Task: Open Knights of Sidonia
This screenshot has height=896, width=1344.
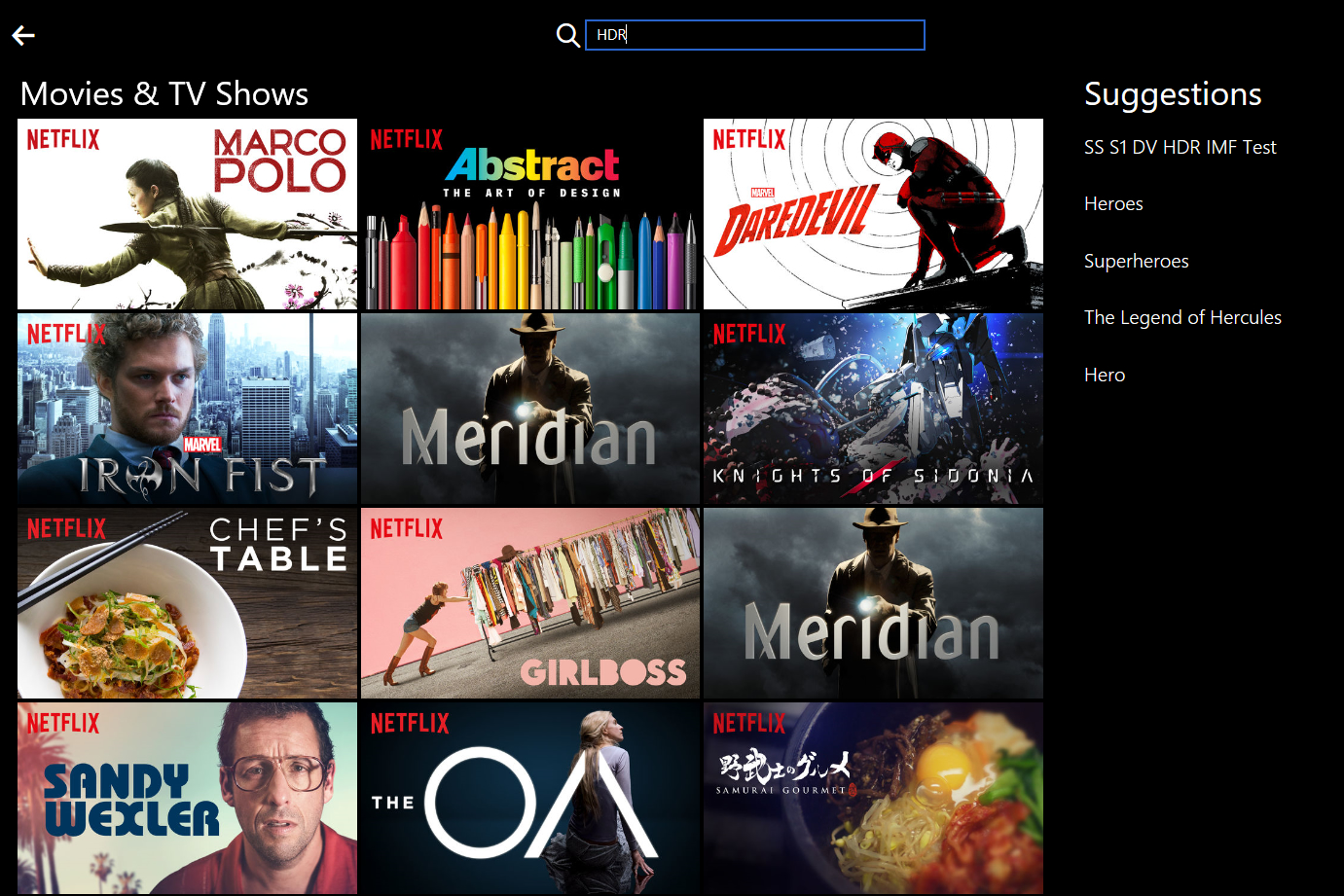Action: 873,409
